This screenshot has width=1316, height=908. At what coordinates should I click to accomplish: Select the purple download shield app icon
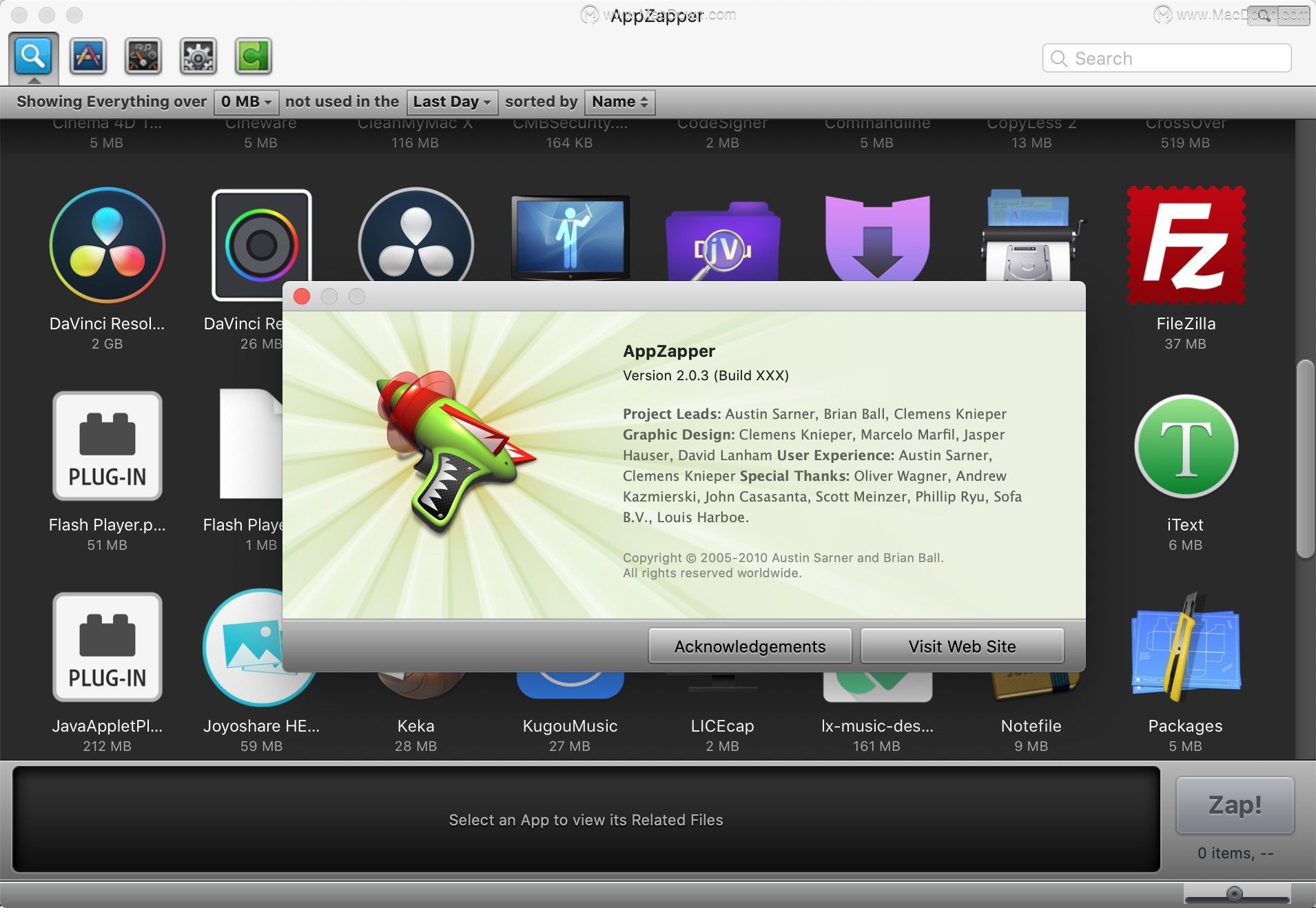(877, 238)
